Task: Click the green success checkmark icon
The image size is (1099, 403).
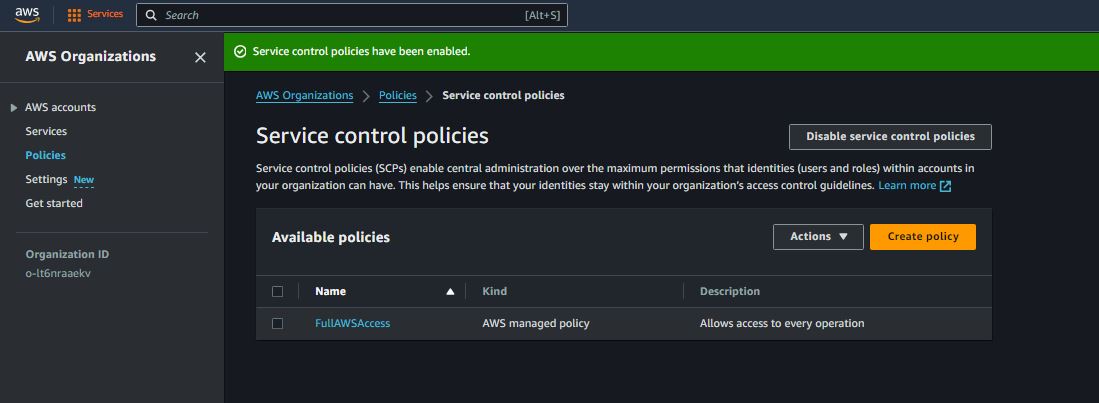Action: pos(240,51)
